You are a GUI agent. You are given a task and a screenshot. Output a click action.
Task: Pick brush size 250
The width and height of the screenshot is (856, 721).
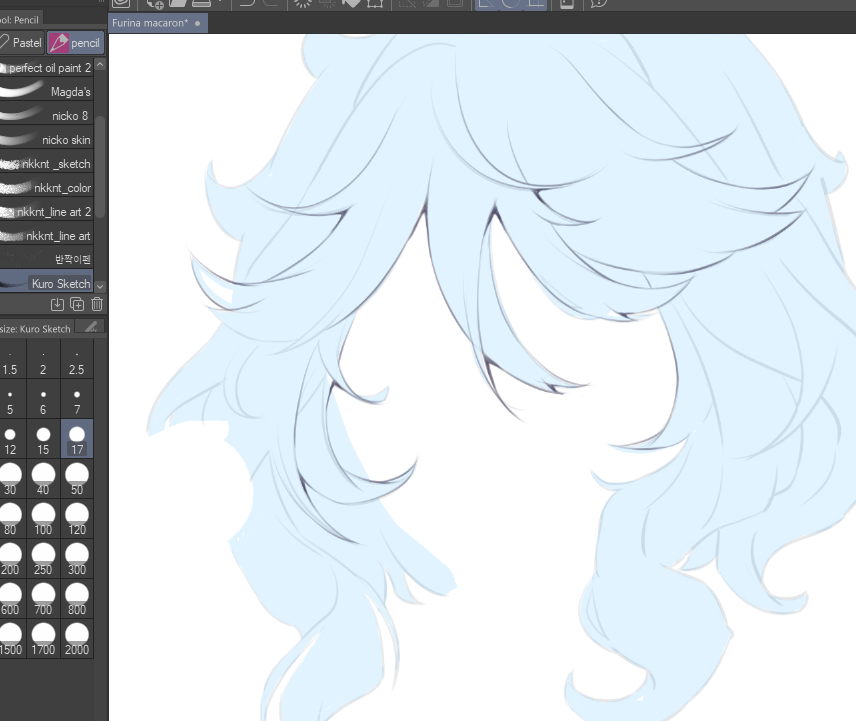coord(43,559)
